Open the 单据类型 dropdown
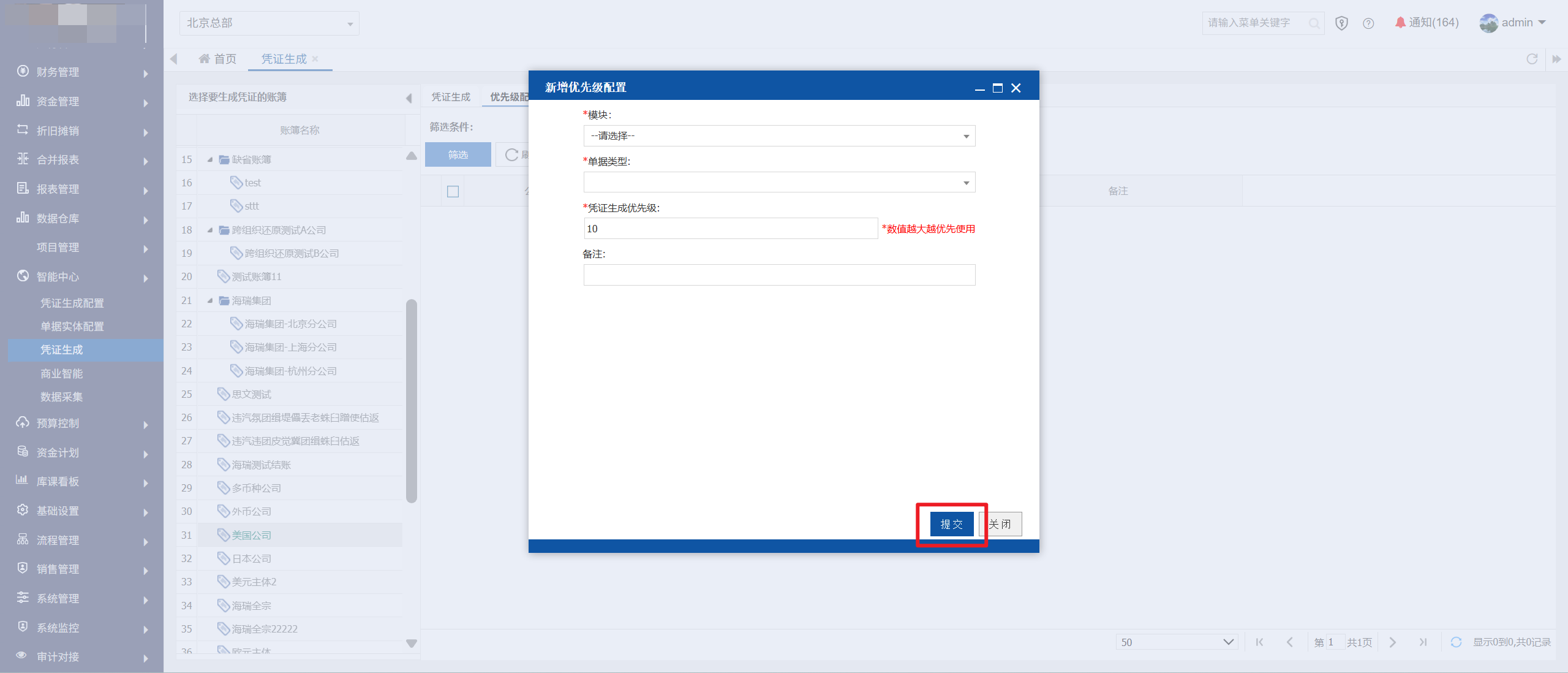The width and height of the screenshot is (1568, 673). 779,182
